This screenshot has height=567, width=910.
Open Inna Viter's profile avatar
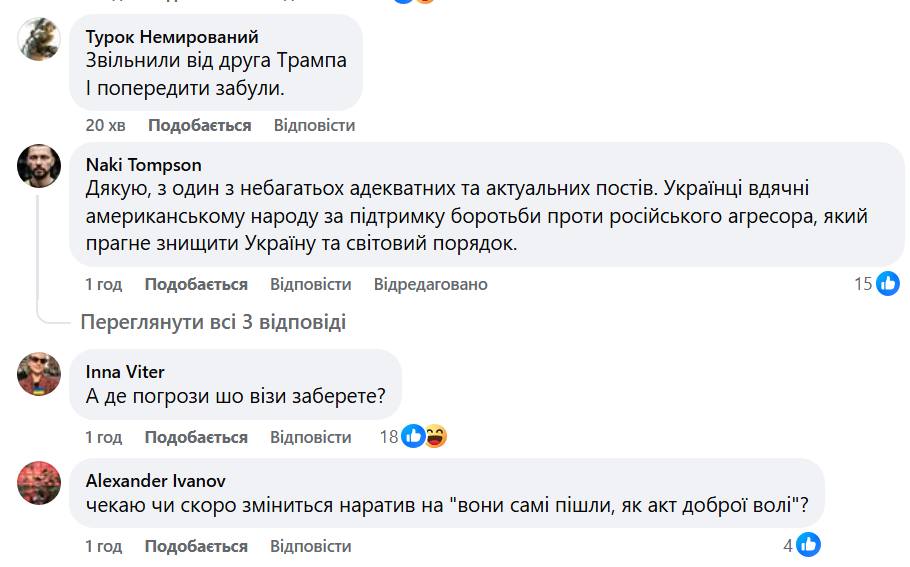(x=39, y=373)
